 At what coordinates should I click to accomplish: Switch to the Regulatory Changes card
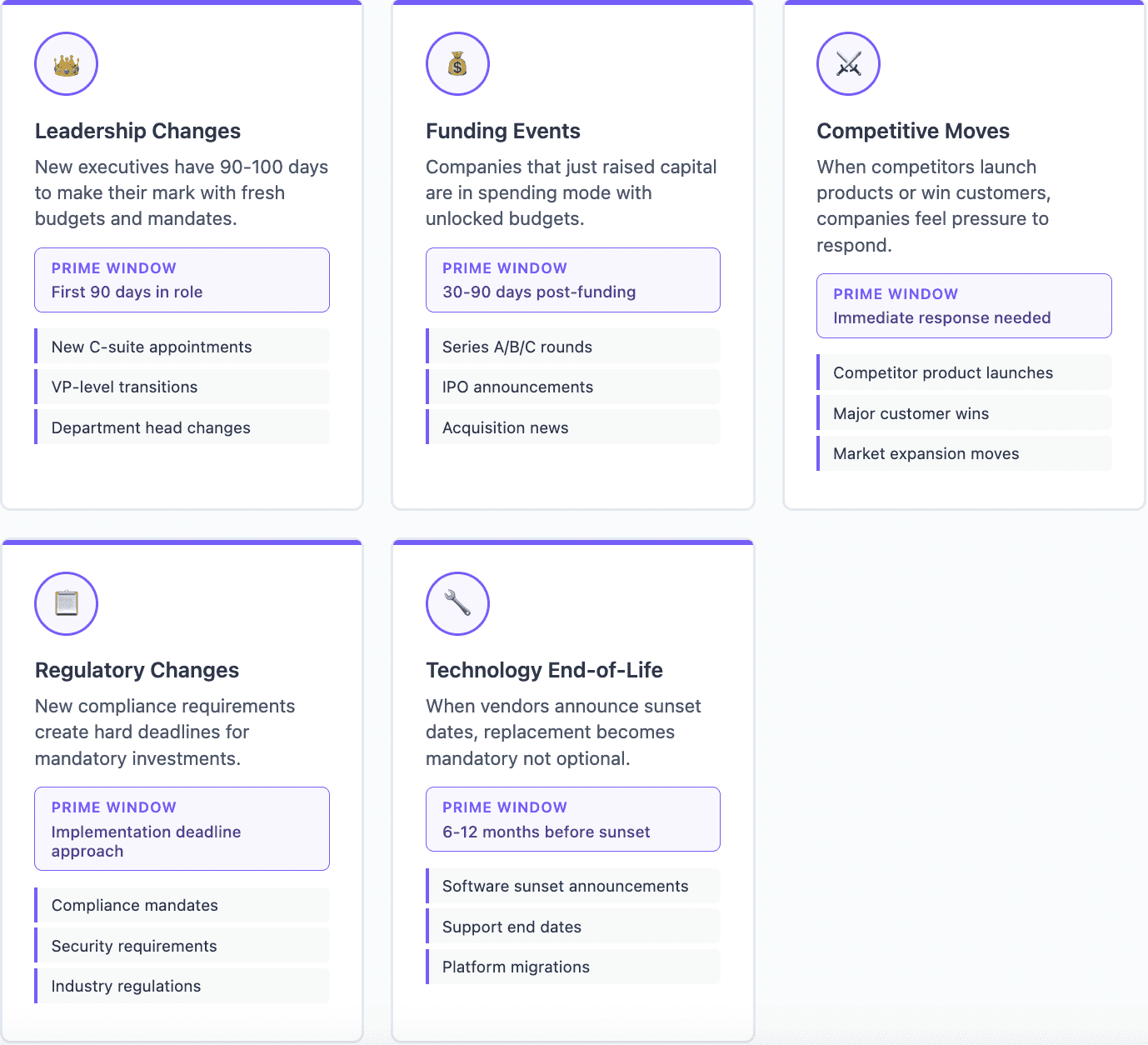137,670
